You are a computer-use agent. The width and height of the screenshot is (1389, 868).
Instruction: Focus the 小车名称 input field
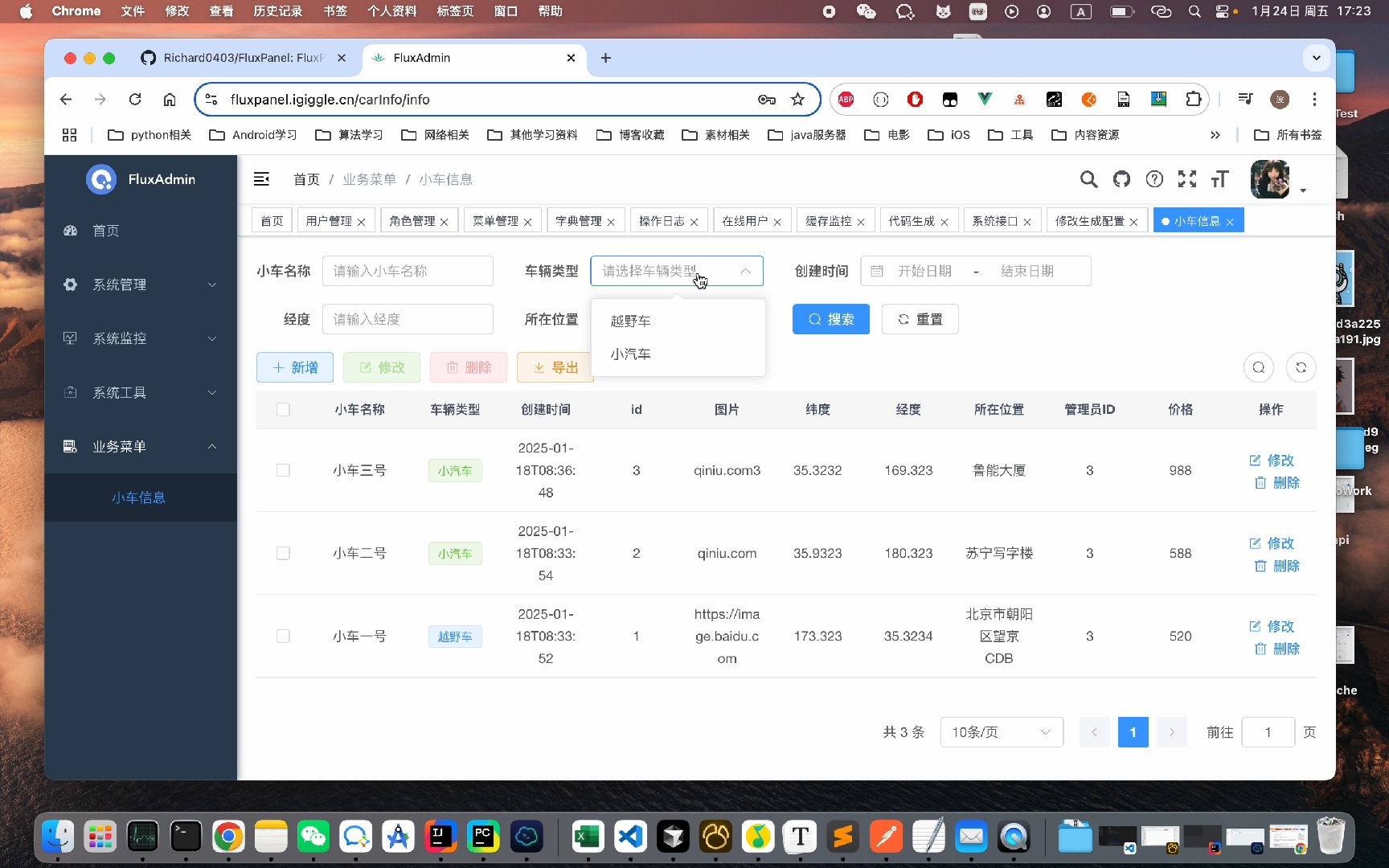click(408, 272)
